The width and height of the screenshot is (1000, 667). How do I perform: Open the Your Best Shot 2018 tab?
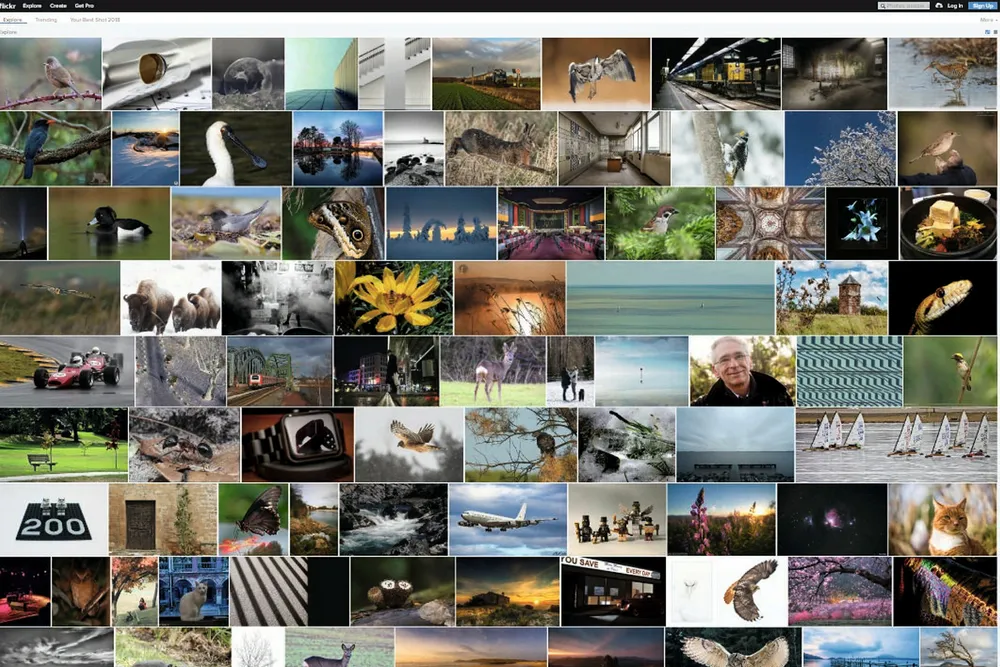coord(93,20)
